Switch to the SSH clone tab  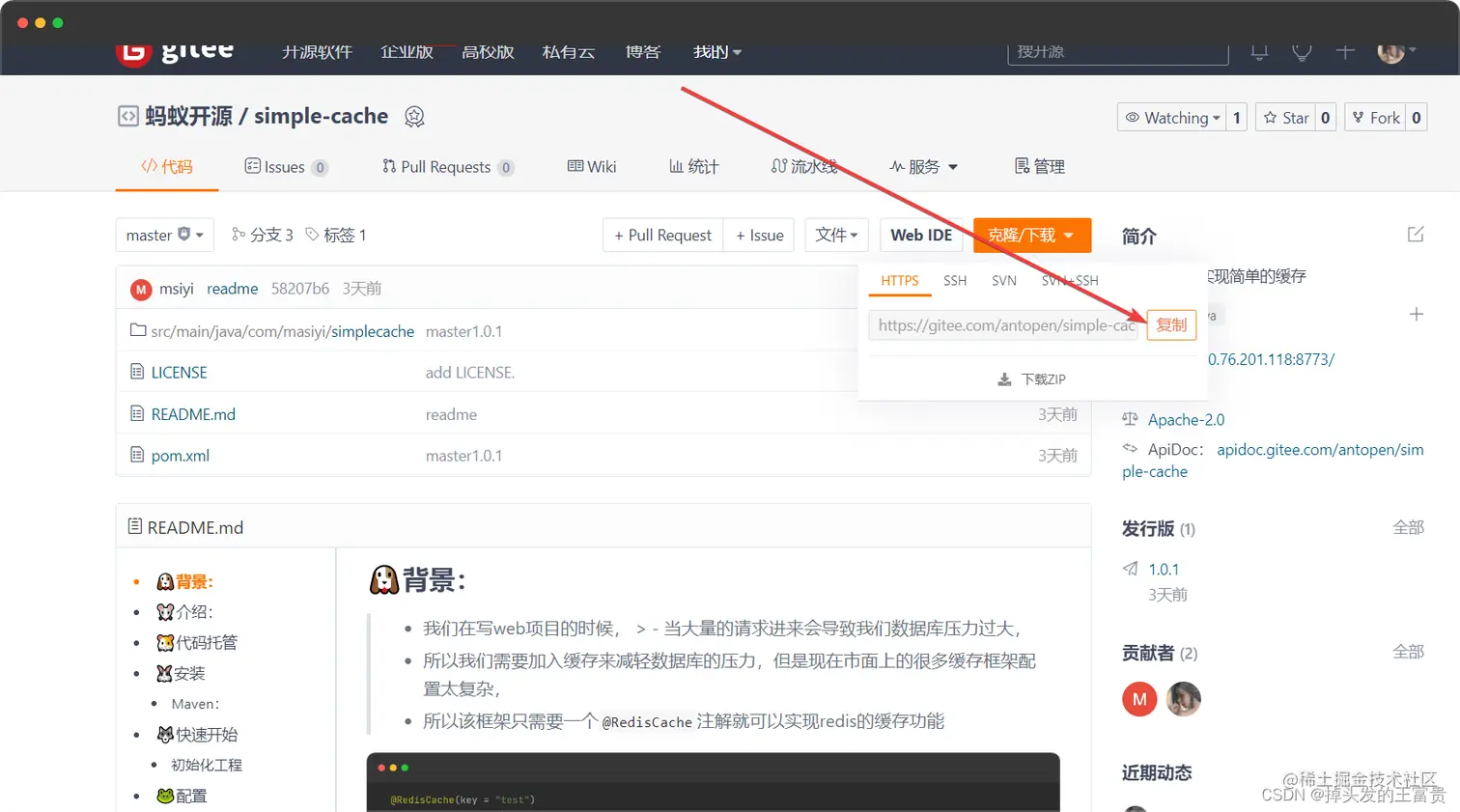click(954, 280)
